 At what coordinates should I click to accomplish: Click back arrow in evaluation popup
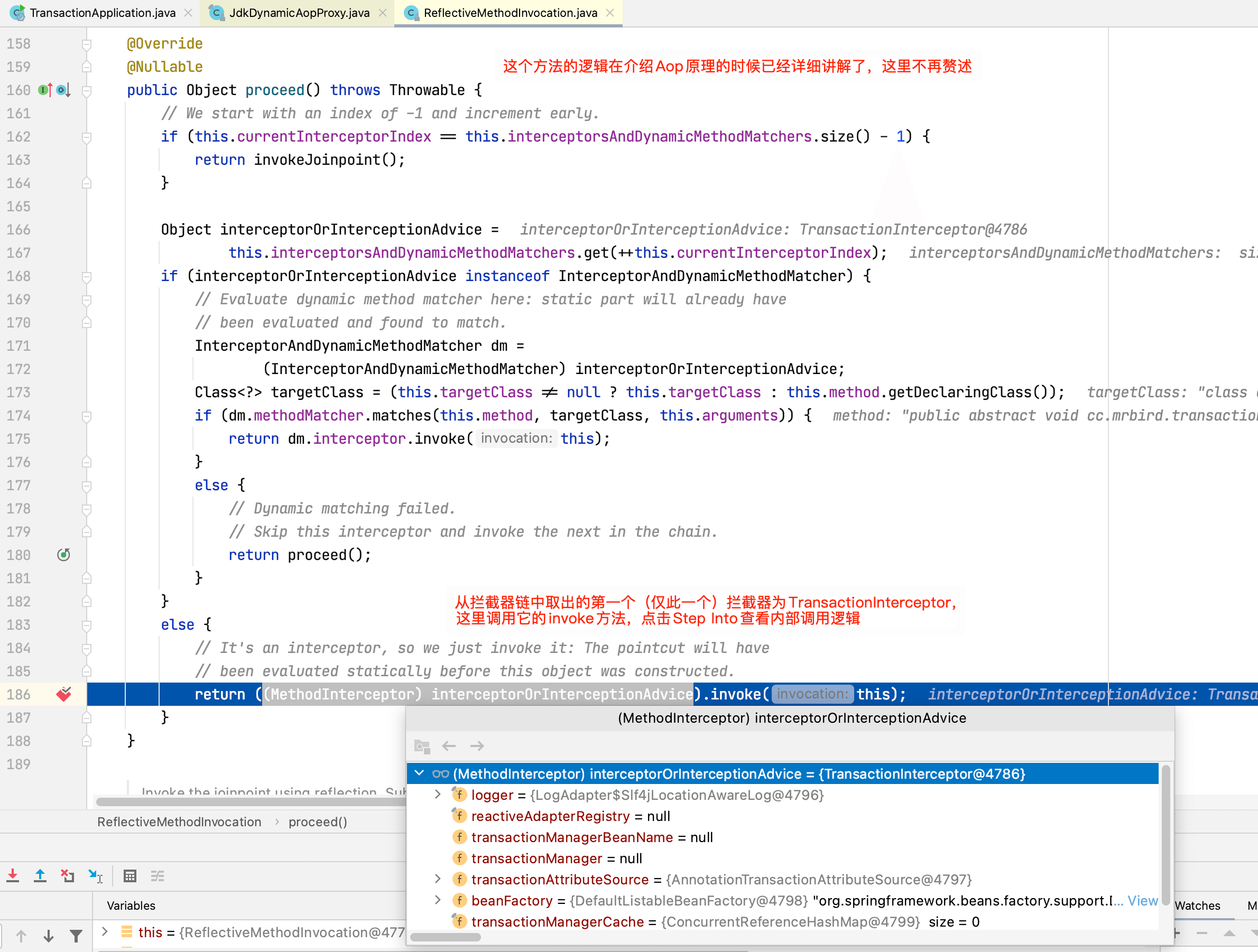pyautogui.click(x=449, y=745)
